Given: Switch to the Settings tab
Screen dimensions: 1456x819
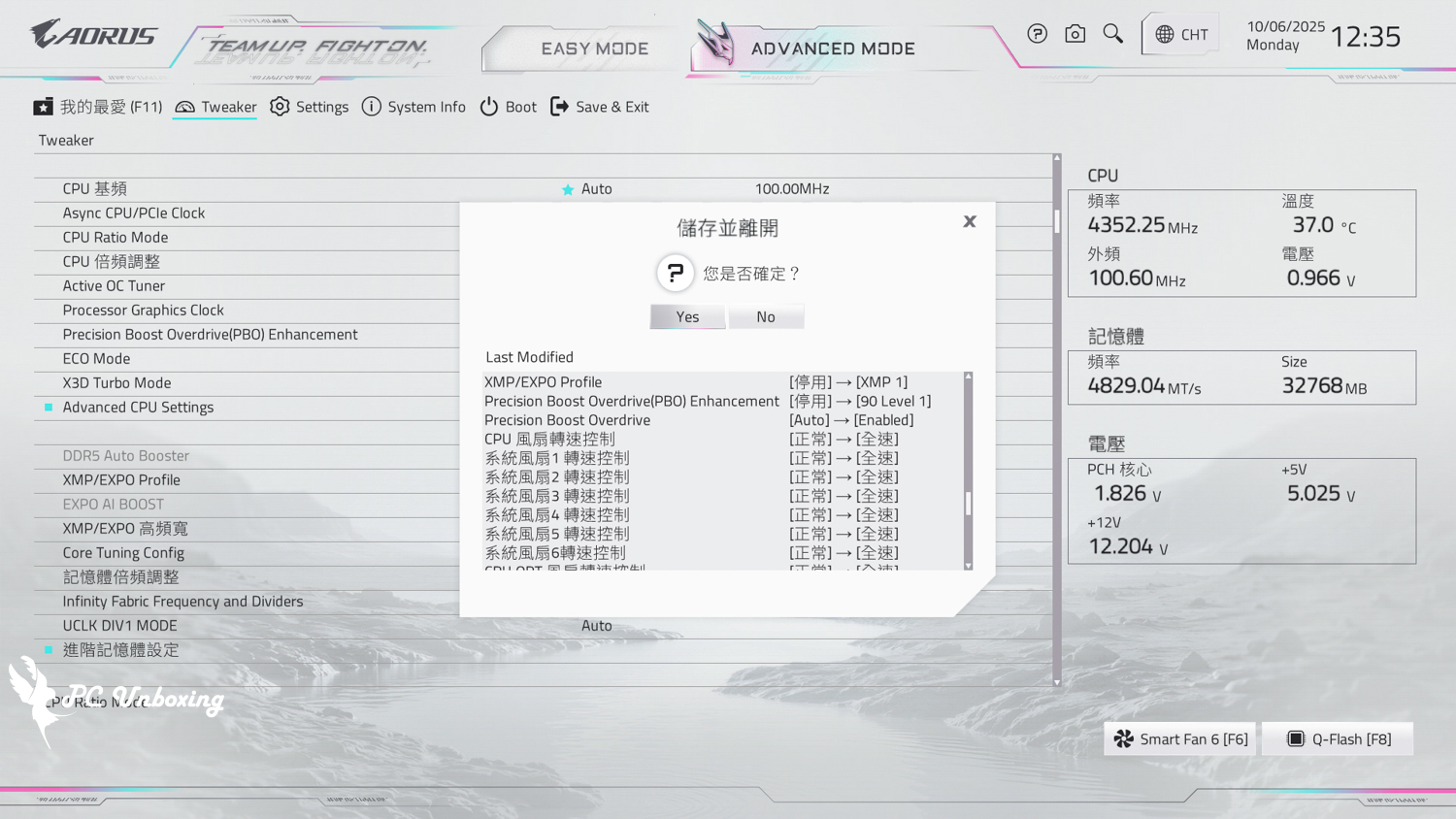Looking at the screenshot, I should point(310,107).
